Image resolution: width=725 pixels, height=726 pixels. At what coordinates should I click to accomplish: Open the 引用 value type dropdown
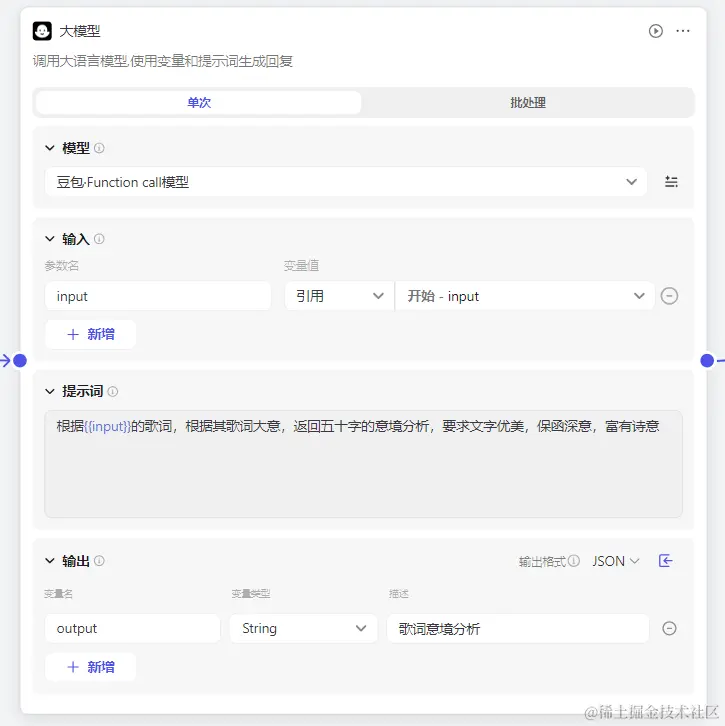[339, 296]
